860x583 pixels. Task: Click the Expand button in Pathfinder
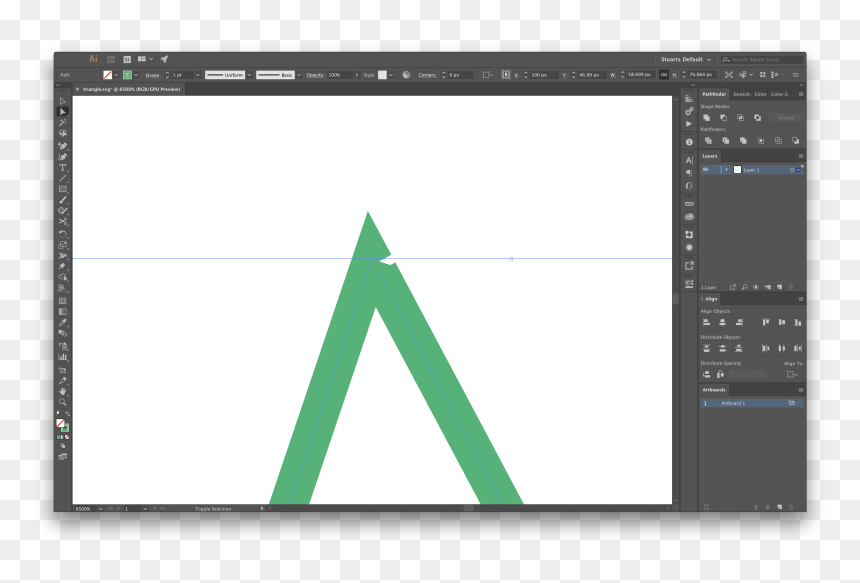[785, 118]
